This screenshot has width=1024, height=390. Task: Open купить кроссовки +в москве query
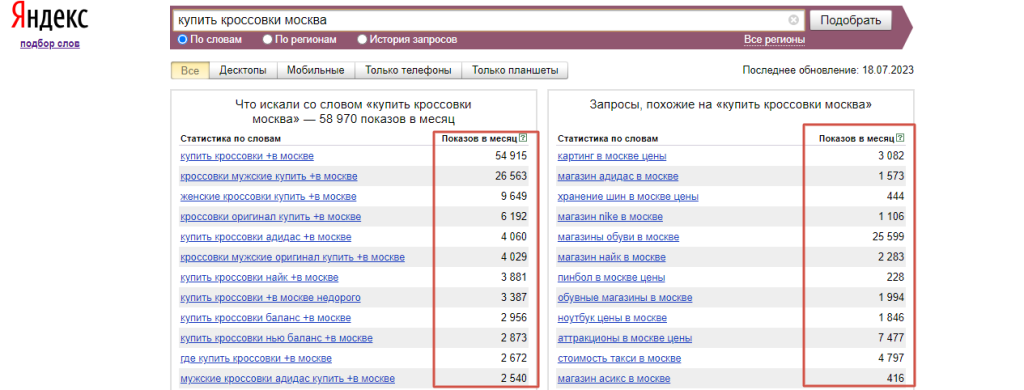coord(247,156)
